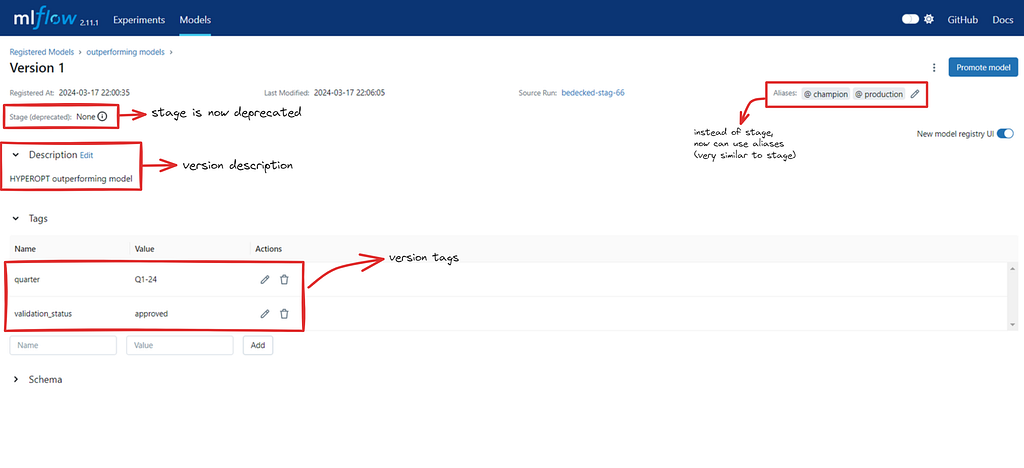
Task: Toggle the dark mode switch in header
Action: 910,20
